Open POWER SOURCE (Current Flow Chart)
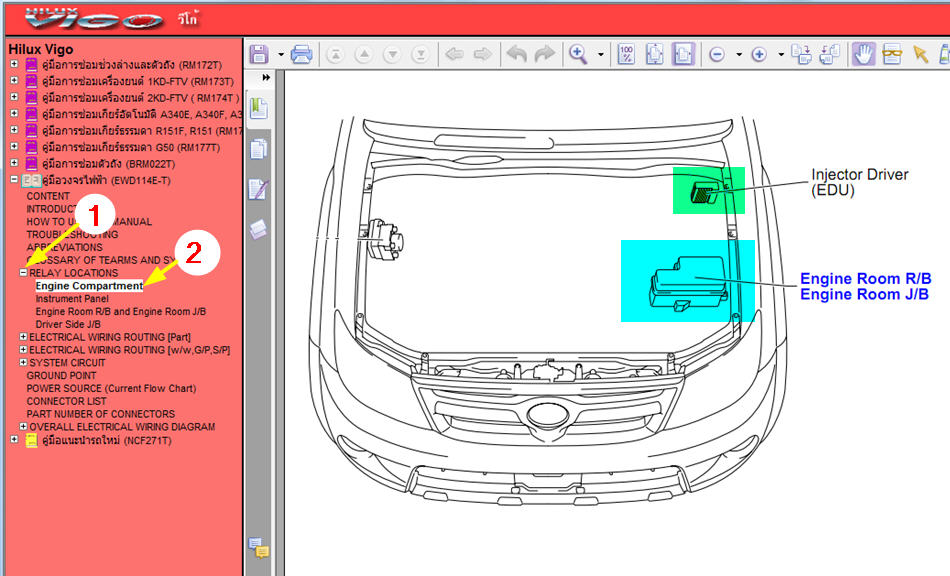Viewport: 950px width, 576px height. (x=111, y=388)
